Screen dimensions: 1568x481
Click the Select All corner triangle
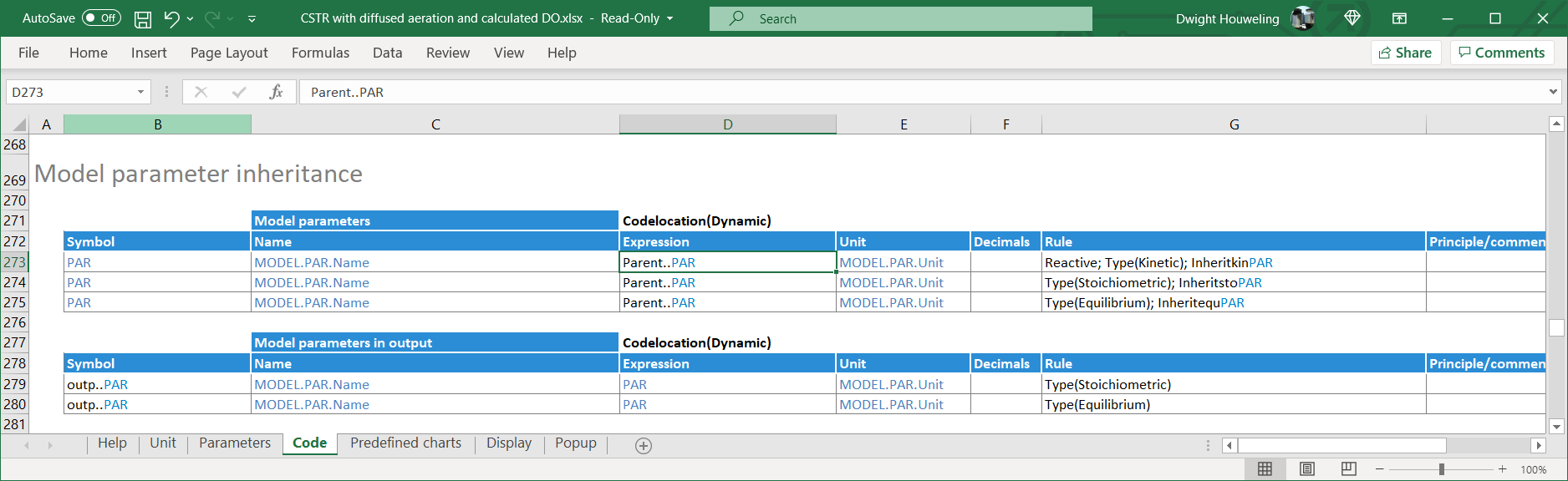coord(18,124)
